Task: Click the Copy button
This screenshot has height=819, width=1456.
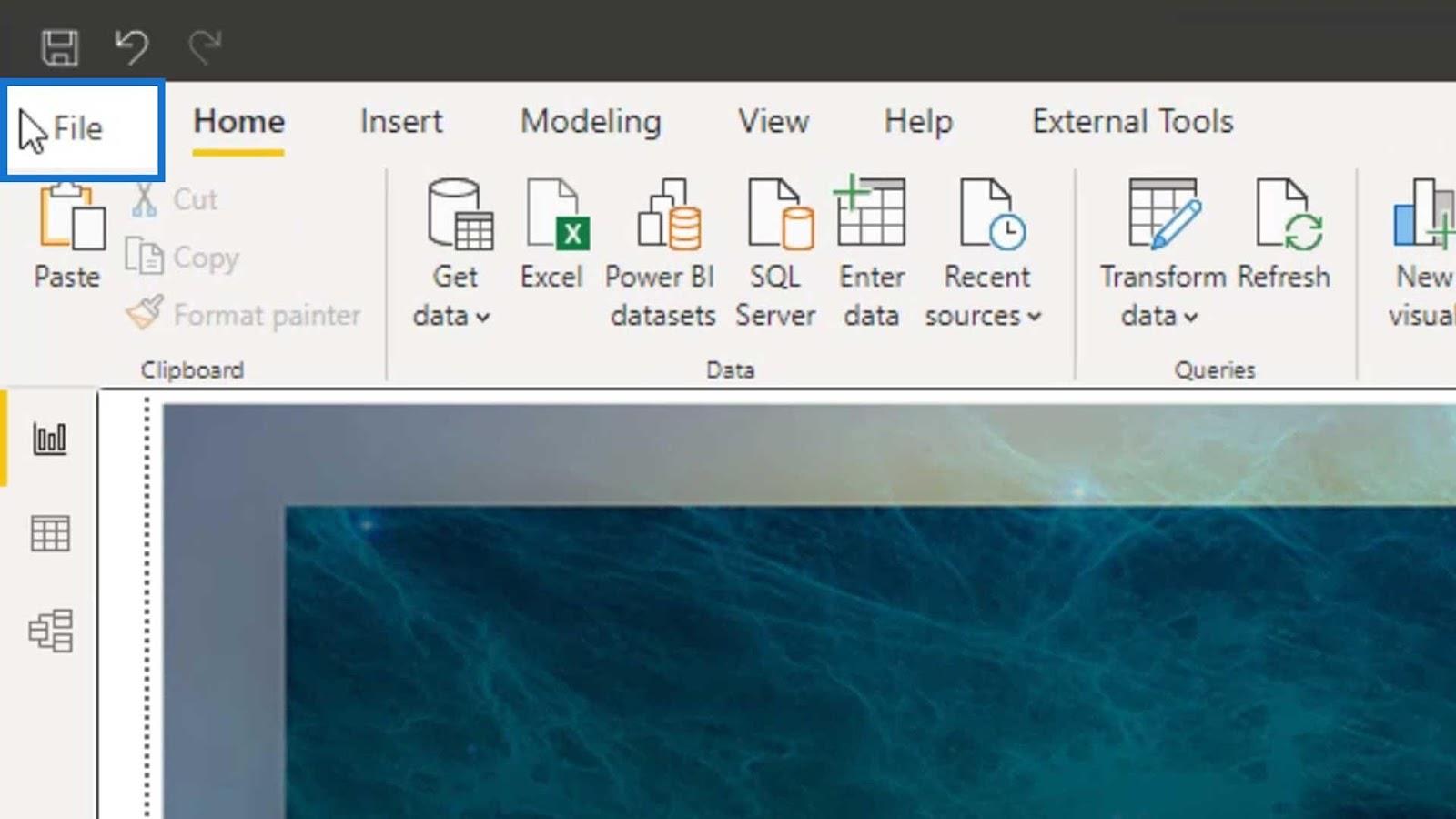Action: point(182,258)
